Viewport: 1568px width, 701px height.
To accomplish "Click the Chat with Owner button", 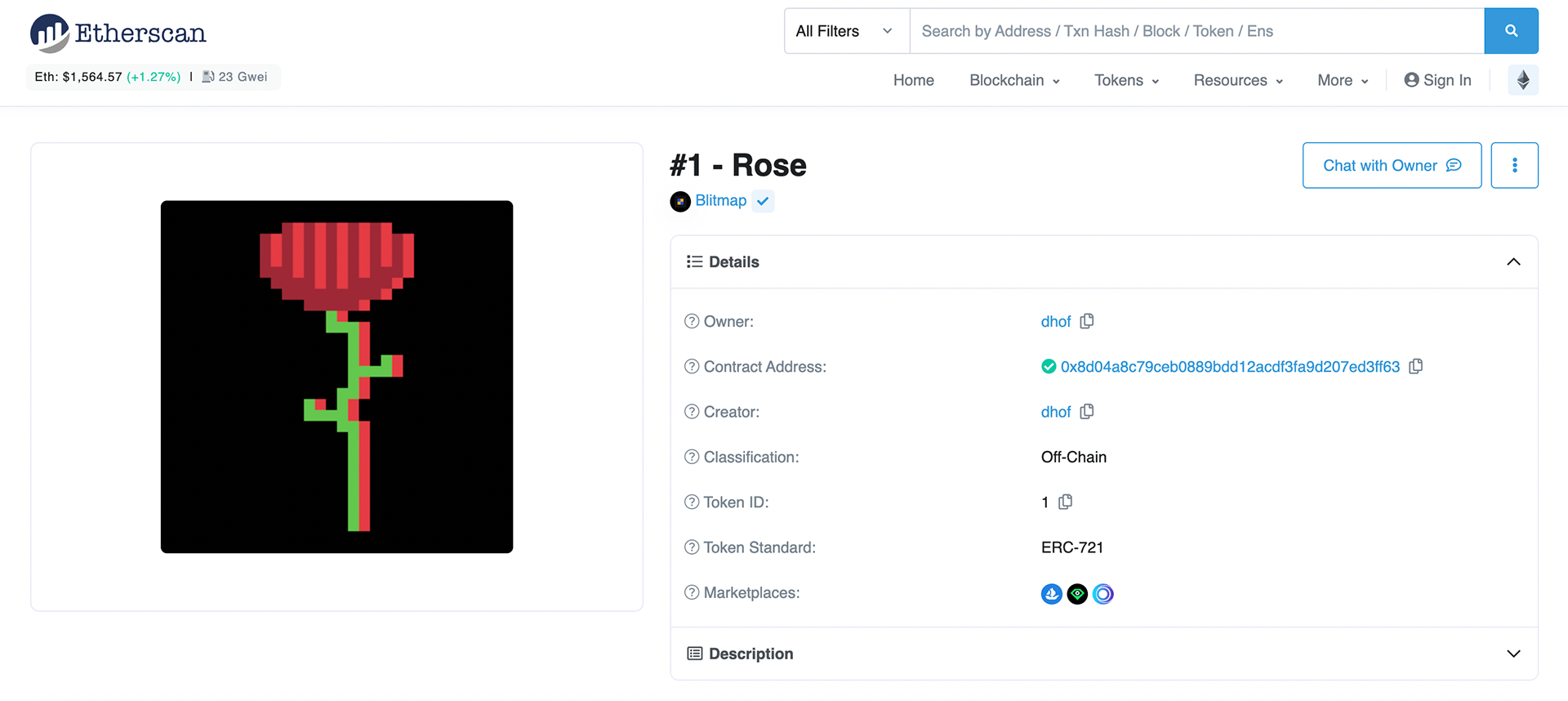I will point(1392,165).
